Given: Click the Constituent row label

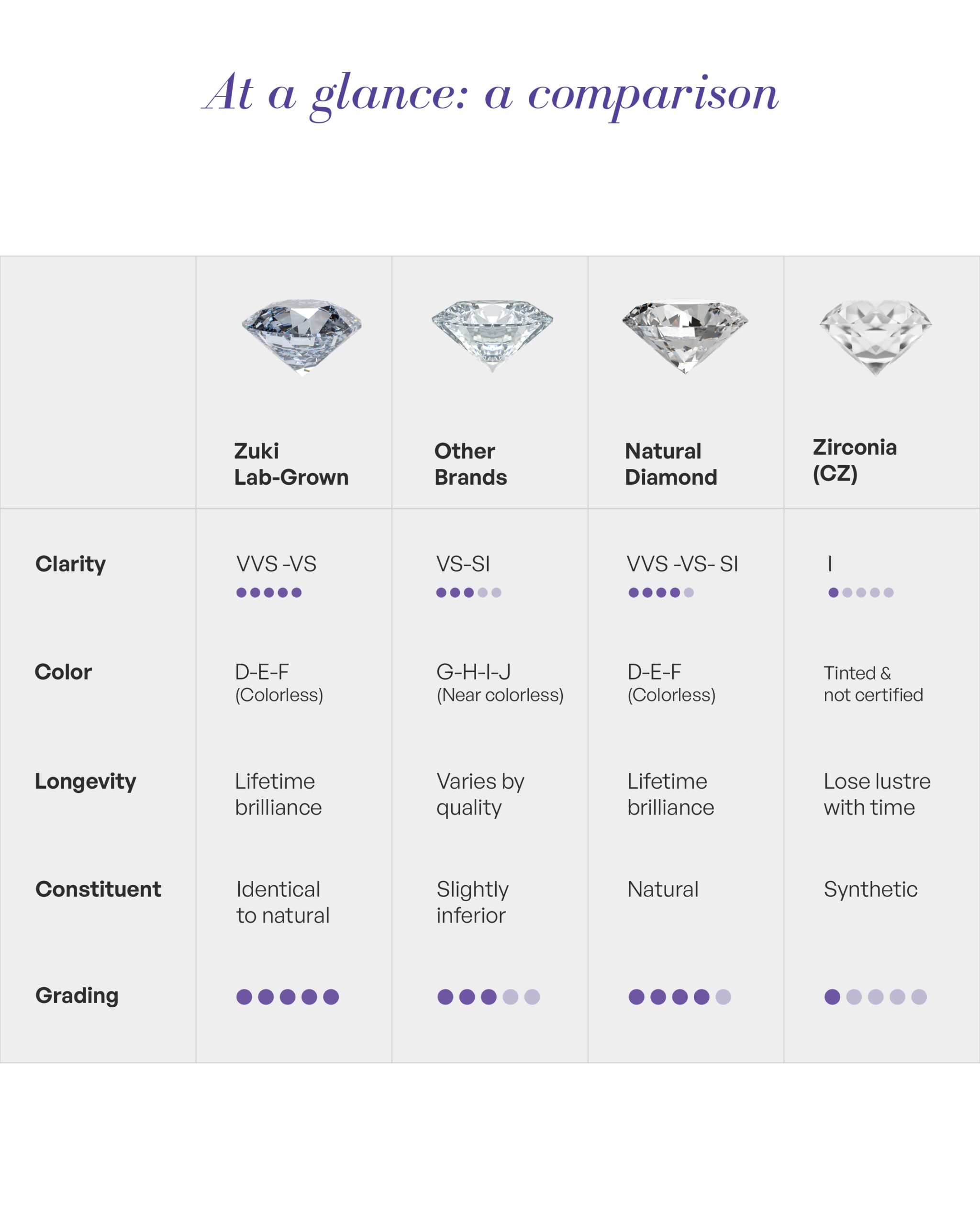Looking at the screenshot, I should 98,889.
